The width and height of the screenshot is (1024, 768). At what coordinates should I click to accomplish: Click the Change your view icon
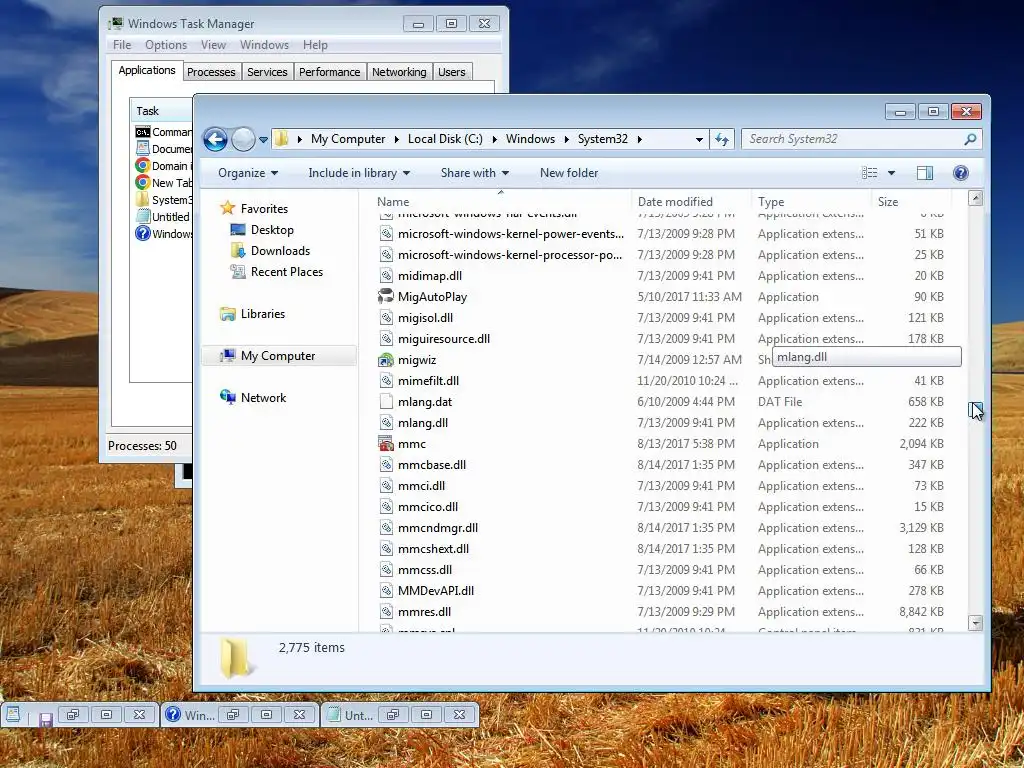click(869, 173)
